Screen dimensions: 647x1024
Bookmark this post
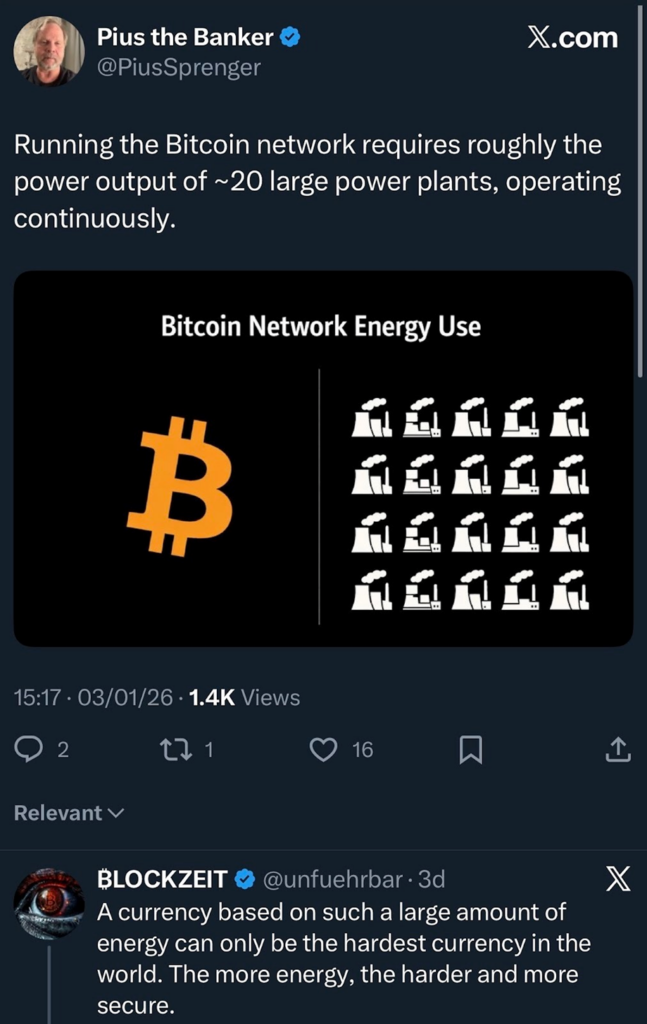[470, 749]
